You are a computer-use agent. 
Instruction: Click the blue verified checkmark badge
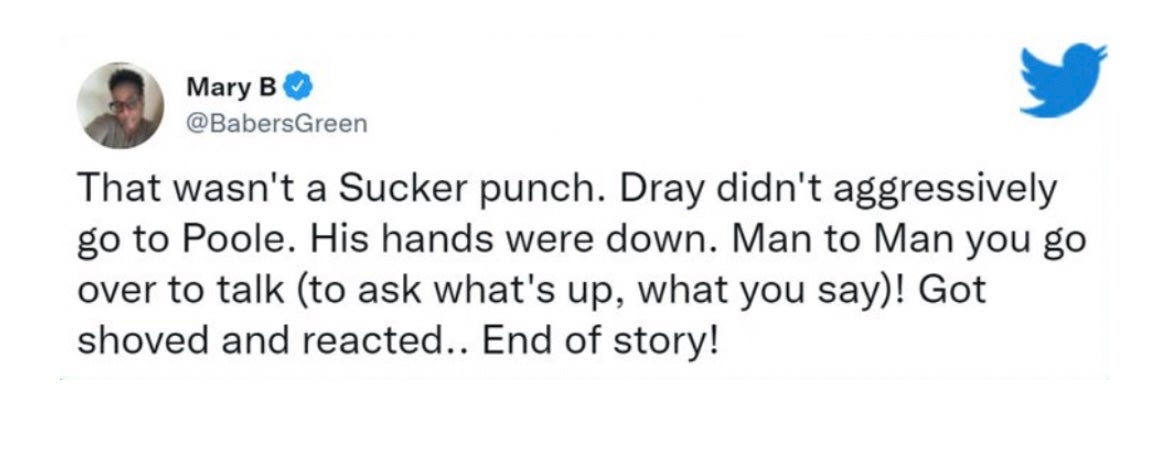(x=298, y=90)
